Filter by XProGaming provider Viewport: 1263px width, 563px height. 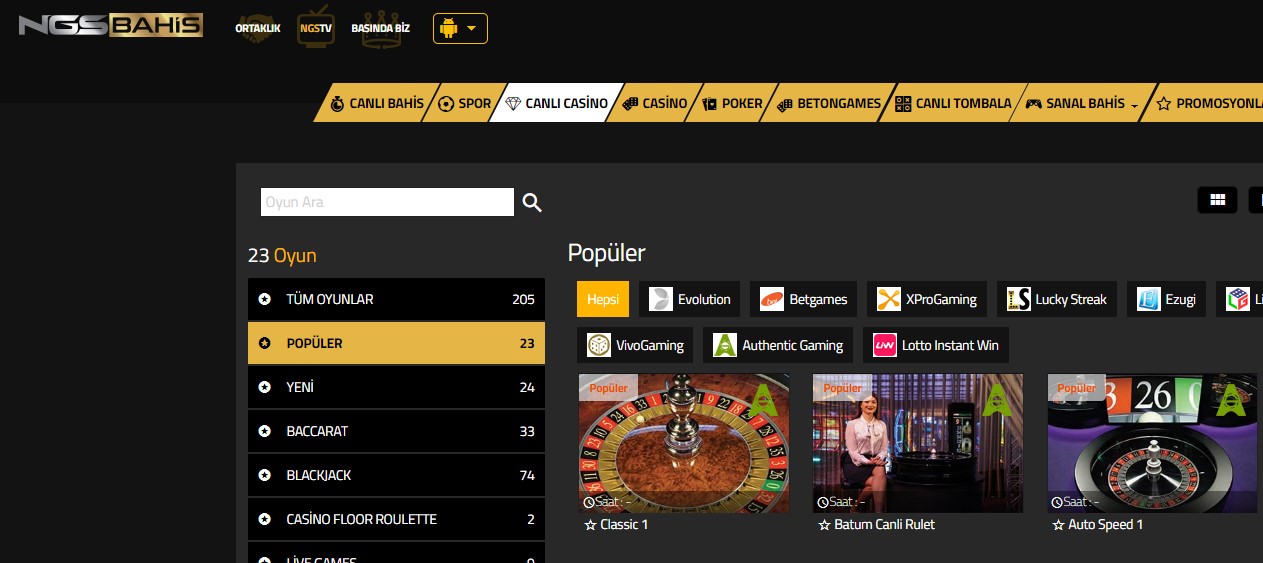[x=927, y=299]
